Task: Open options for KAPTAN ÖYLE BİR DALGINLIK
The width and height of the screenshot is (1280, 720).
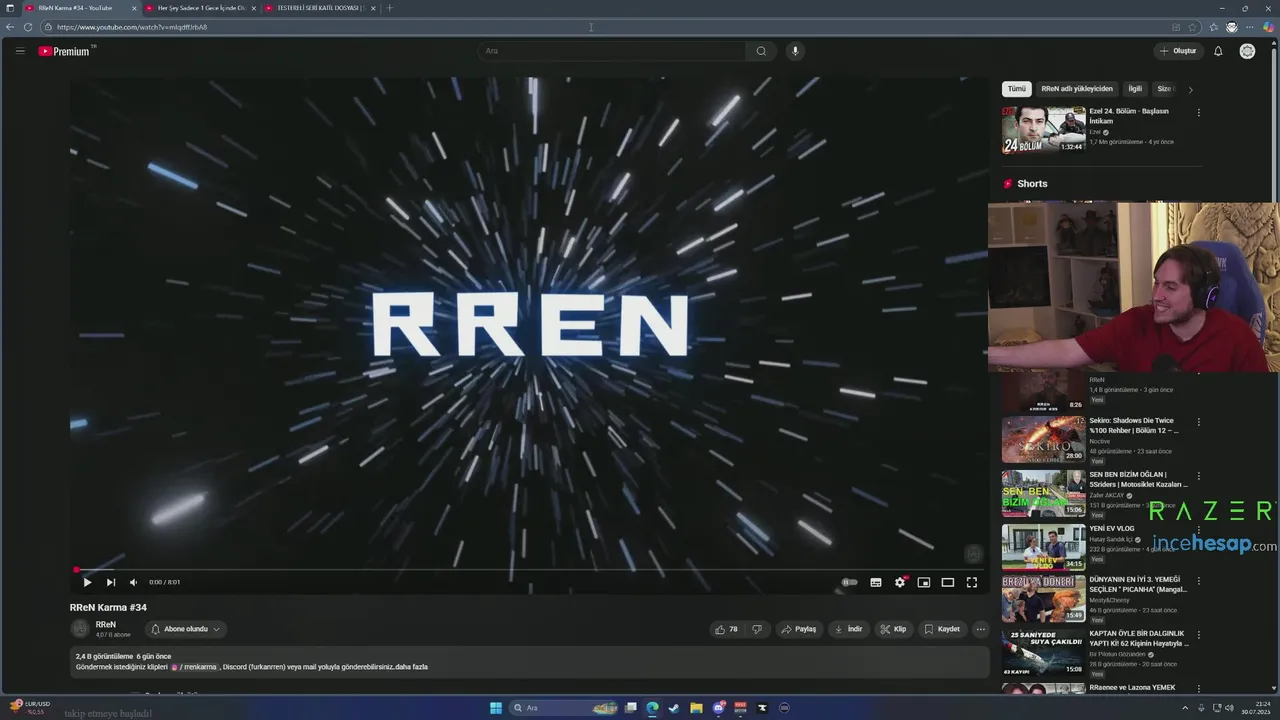Action: [x=1198, y=637]
